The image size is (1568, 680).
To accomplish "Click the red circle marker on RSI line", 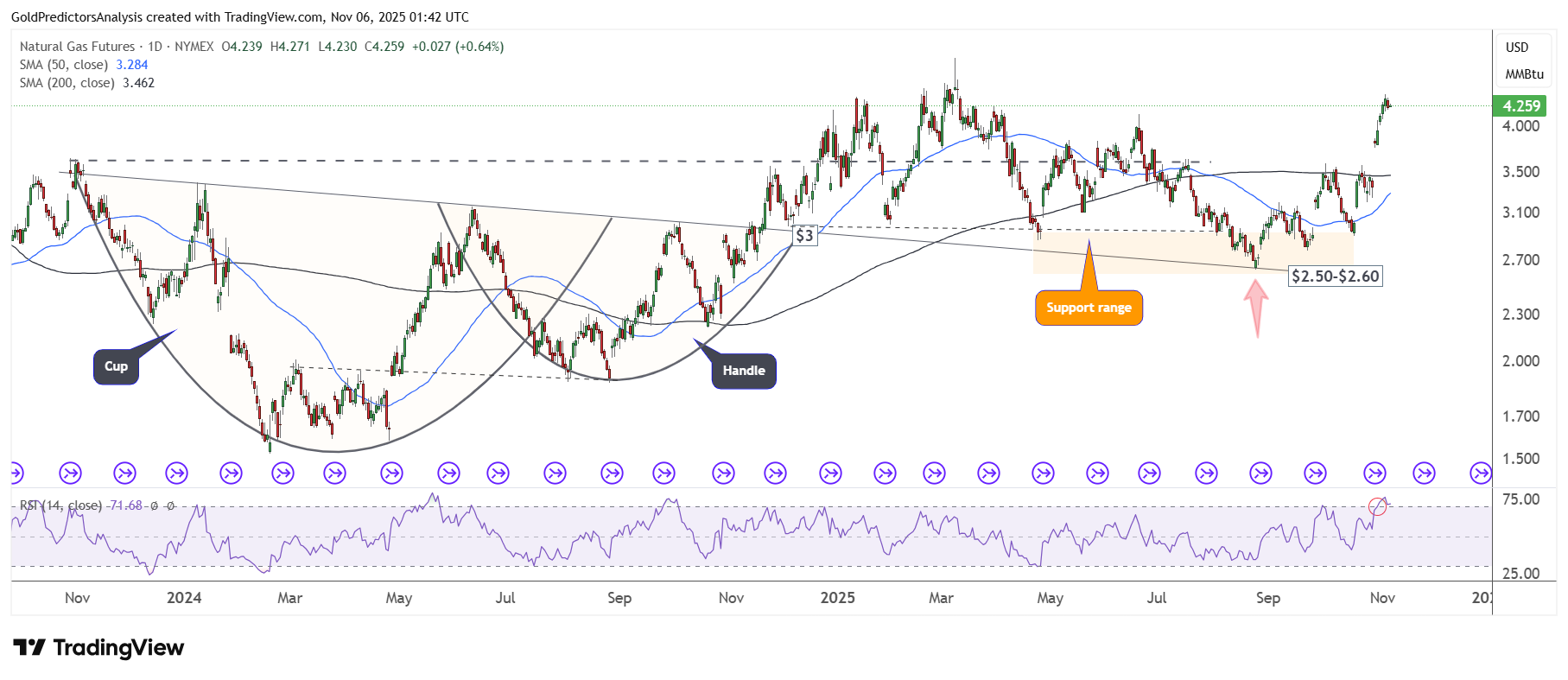I will 1377,507.
